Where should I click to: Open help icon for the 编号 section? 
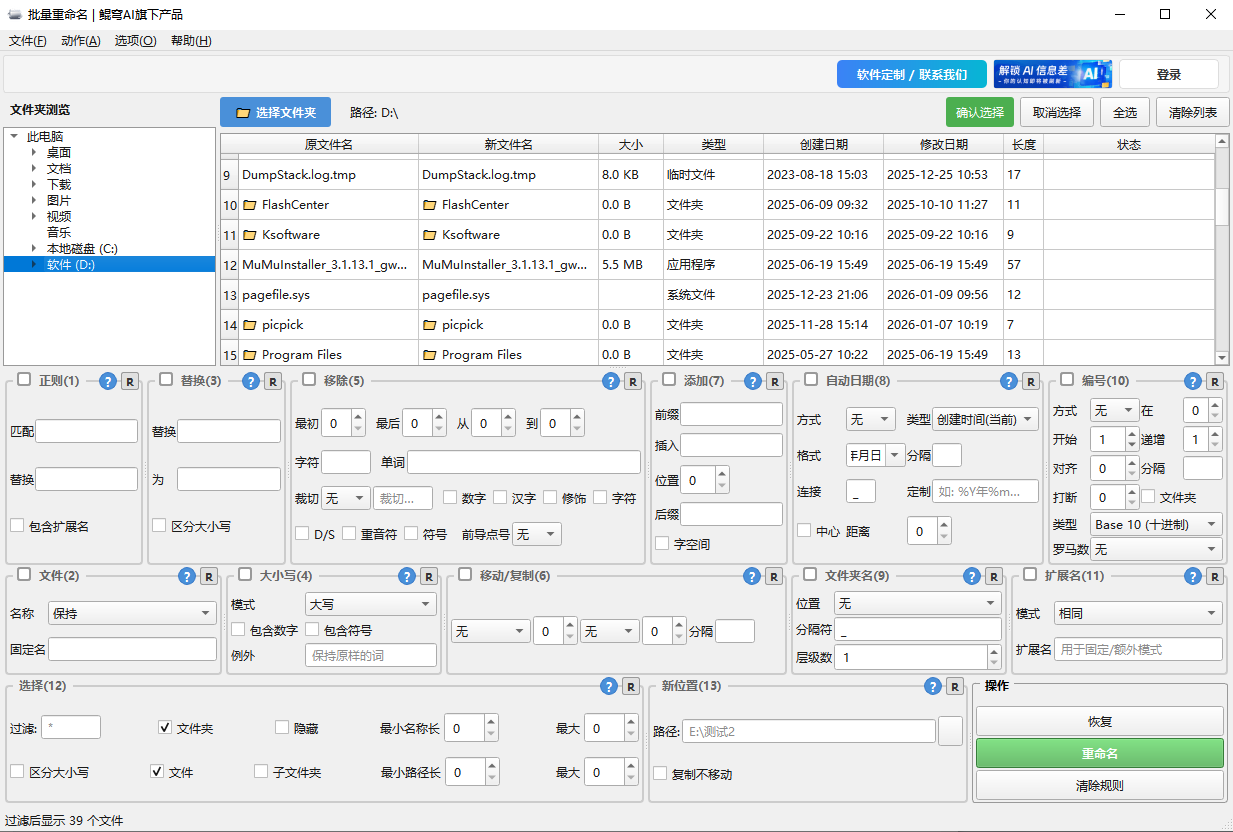coord(1192,381)
